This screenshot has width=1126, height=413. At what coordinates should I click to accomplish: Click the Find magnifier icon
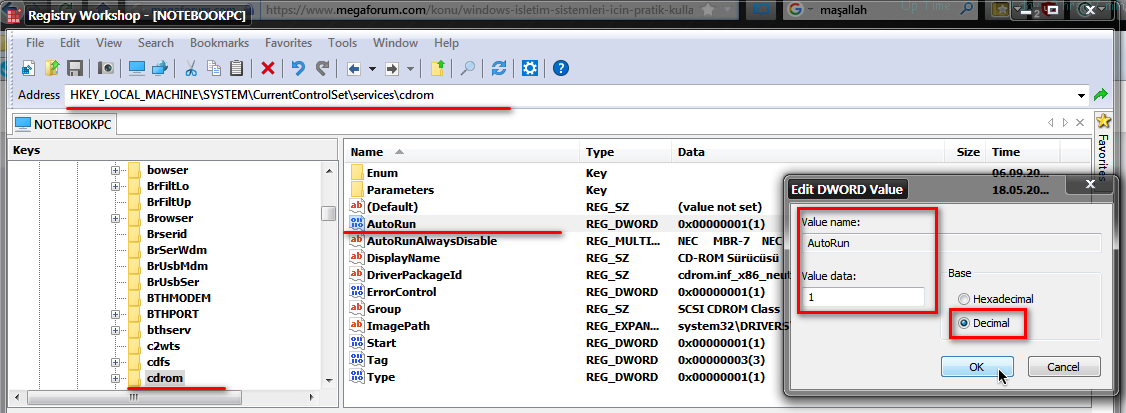pyautogui.click(x=467, y=68)
